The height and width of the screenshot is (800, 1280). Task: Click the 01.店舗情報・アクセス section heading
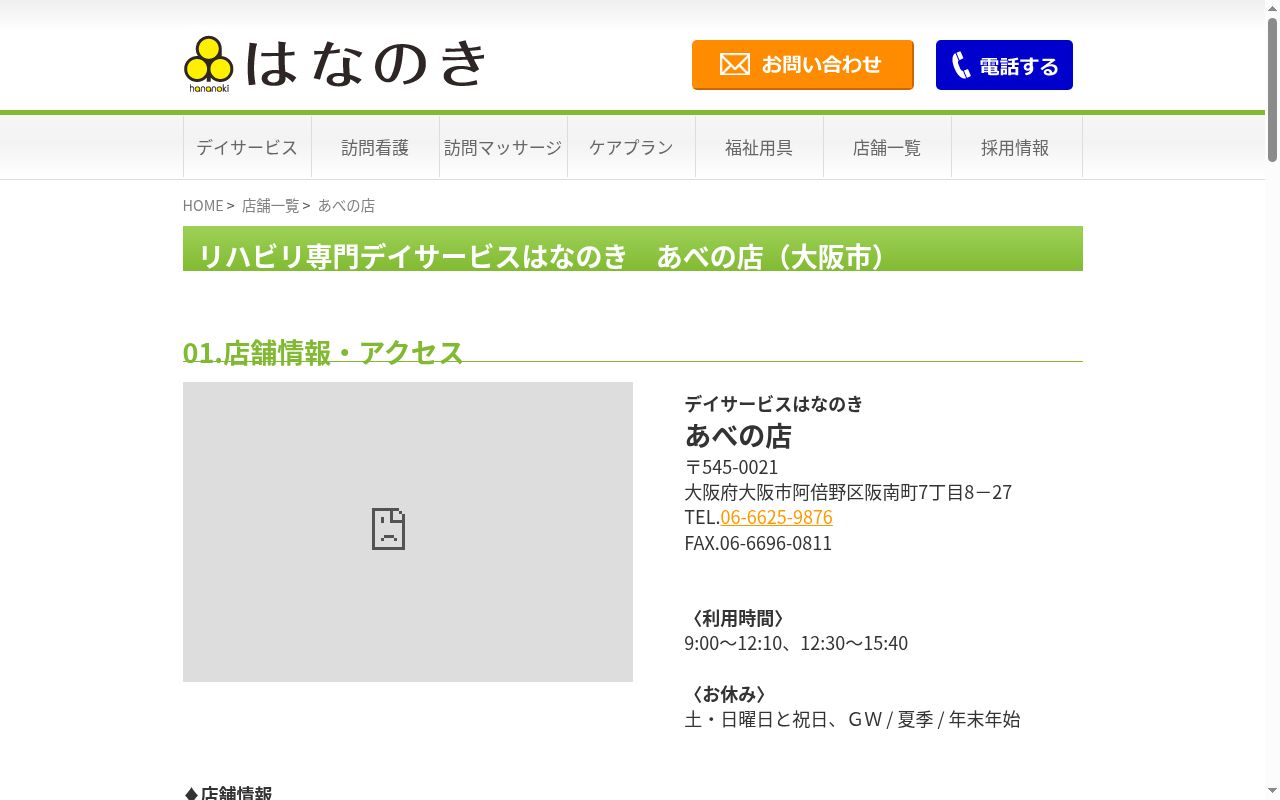click(x=323, y=352)
